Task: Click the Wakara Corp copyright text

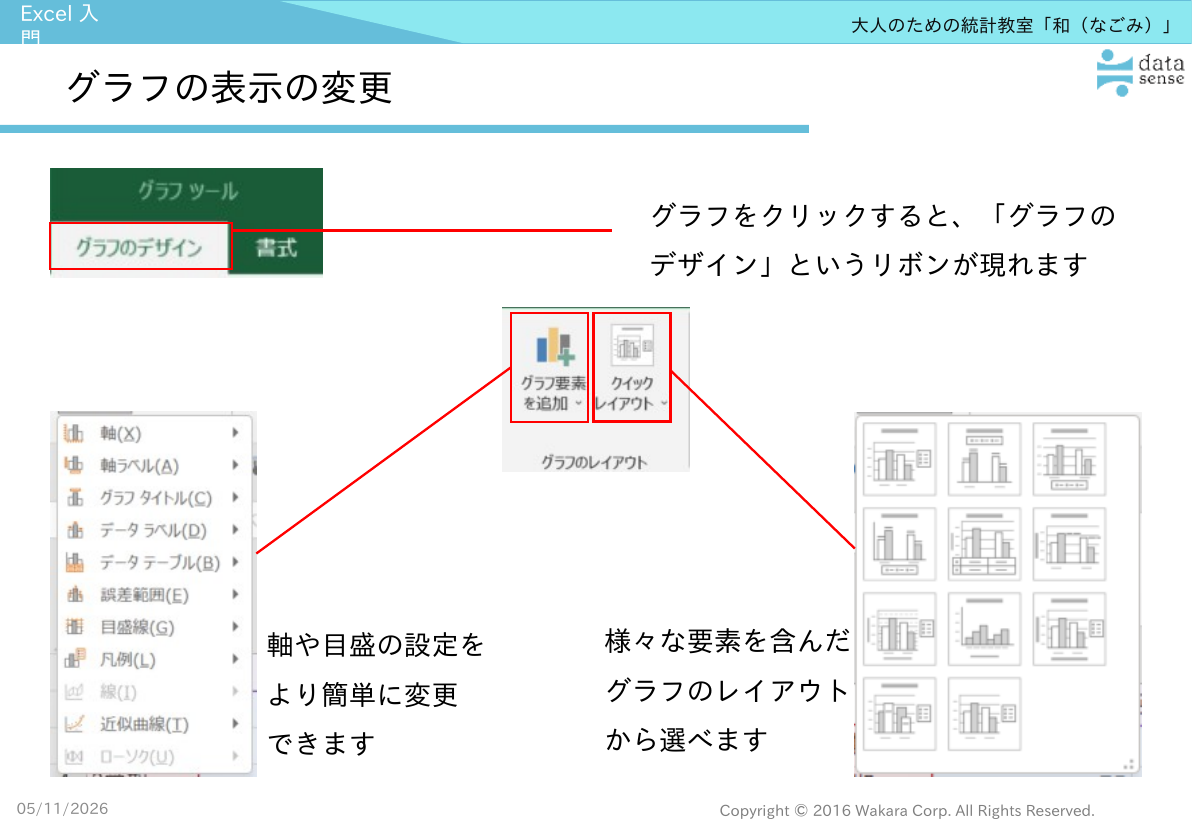Action: point(907,811)
